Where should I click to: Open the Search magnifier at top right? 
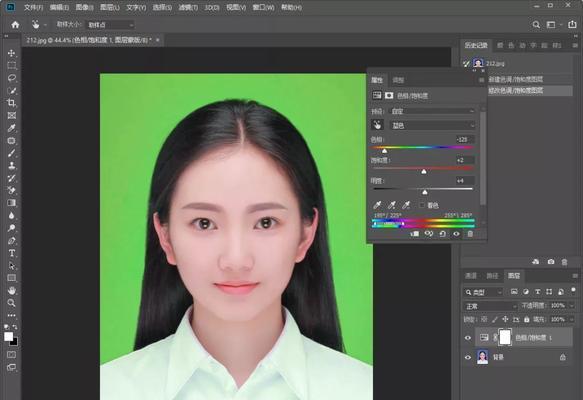[x=536, y=25]
